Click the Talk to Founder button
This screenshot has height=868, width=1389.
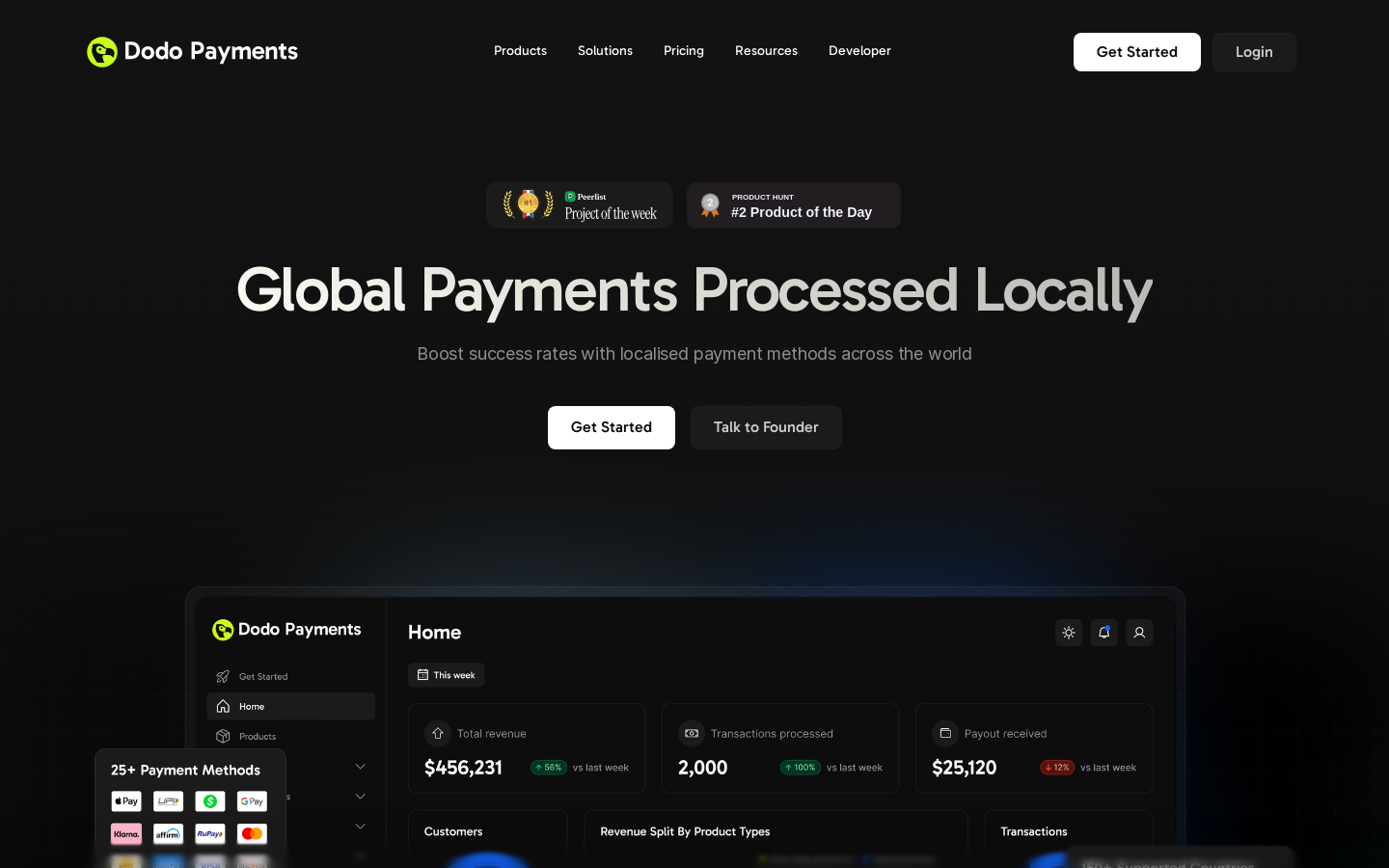766,427
